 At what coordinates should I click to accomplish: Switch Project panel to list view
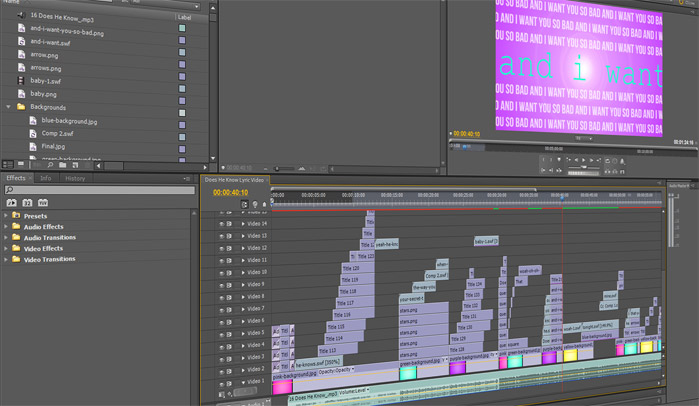click(8, 165)
